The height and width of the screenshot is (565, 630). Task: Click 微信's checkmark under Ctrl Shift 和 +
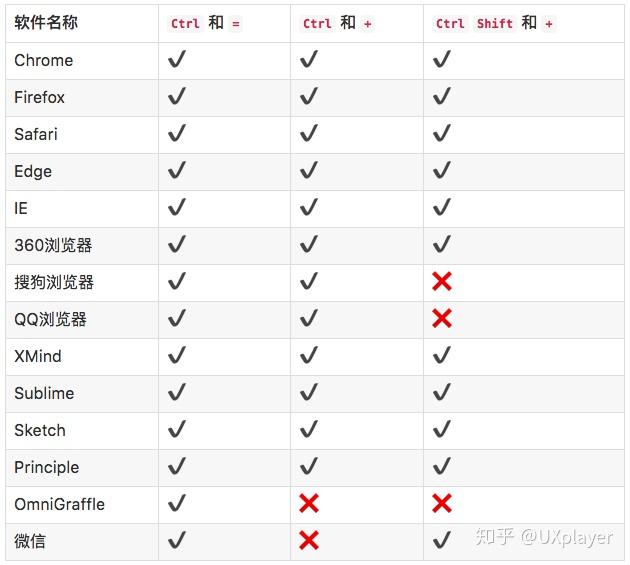[442, 540]
